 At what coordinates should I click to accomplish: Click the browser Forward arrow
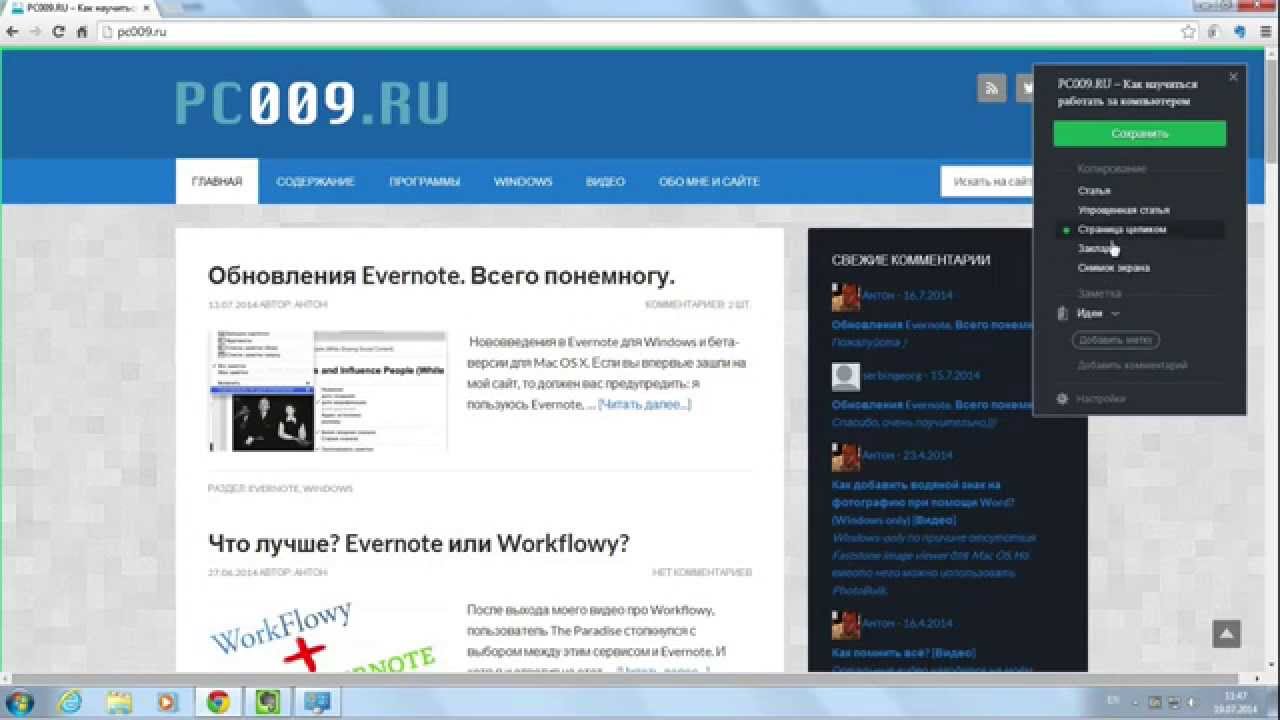tap(36, 31)
